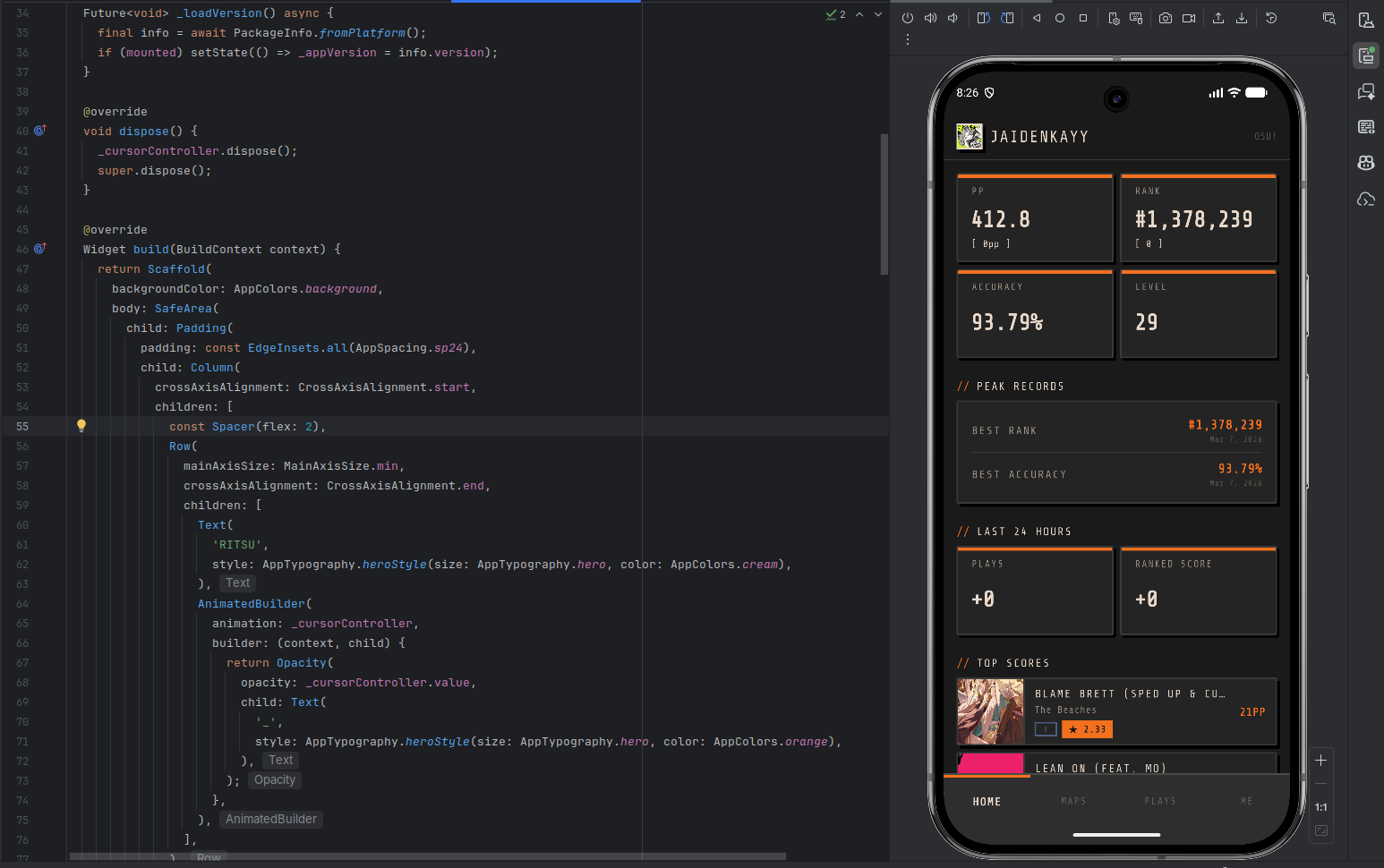Click the BLAME BRETT album art thumbnail
The height and width of the screenshot is (868, 1384).
click(x=990, y=711)
